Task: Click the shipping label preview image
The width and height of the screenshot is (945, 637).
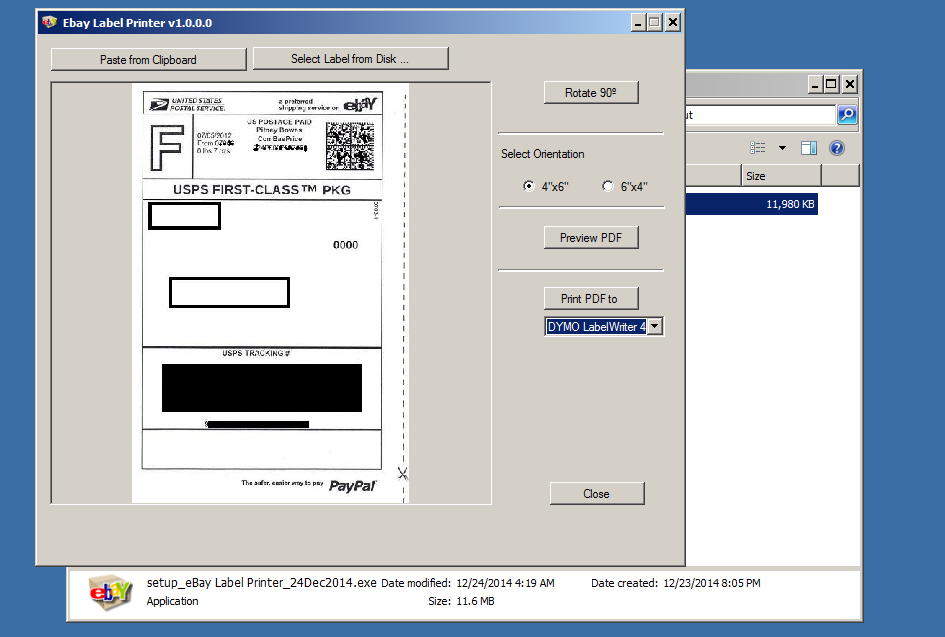Action: click(x=271, y=293)
